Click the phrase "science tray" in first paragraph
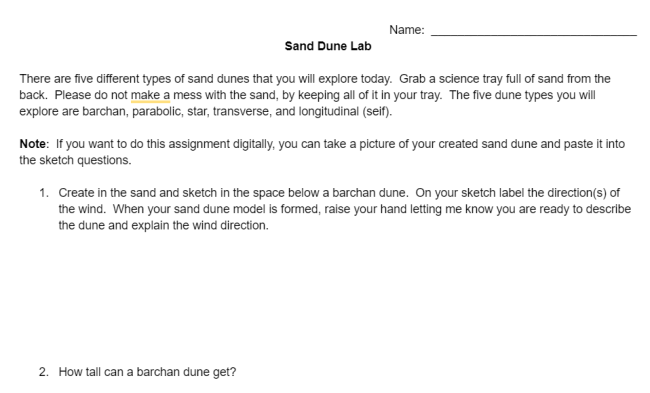The height and width of the screenshot is (393, 650). (x=470, y=79)
